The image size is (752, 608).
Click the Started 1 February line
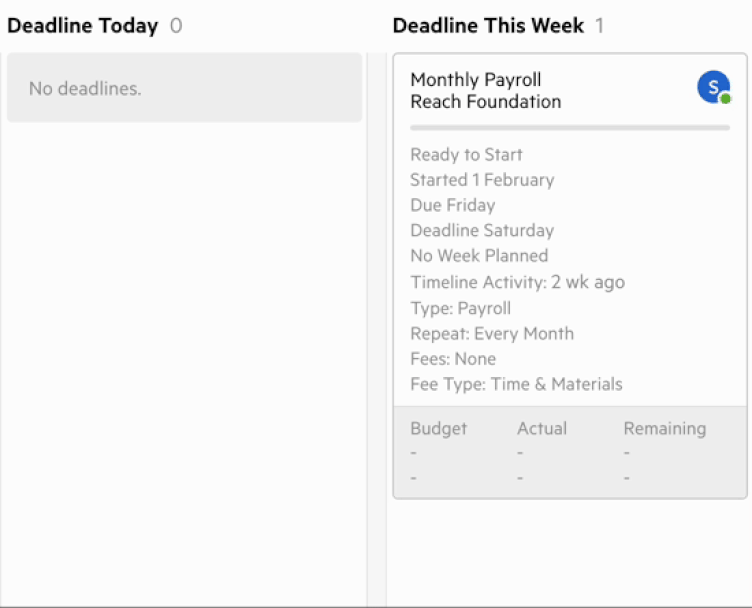482,180
